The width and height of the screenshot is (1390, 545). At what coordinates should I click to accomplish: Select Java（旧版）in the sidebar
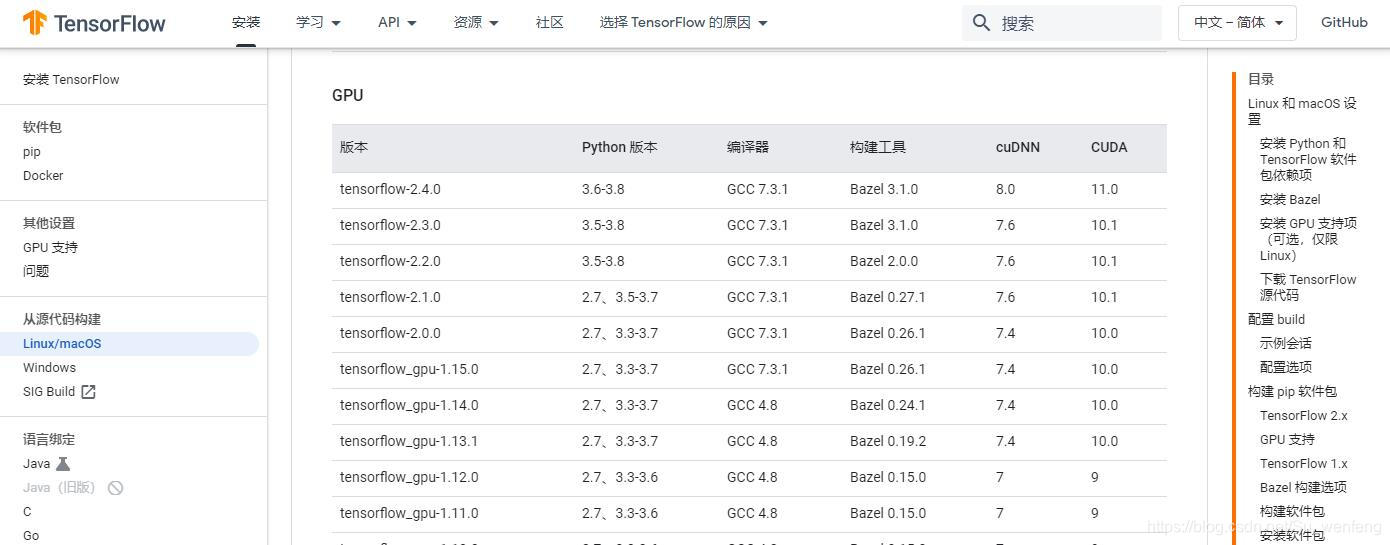tap(61, 488)
